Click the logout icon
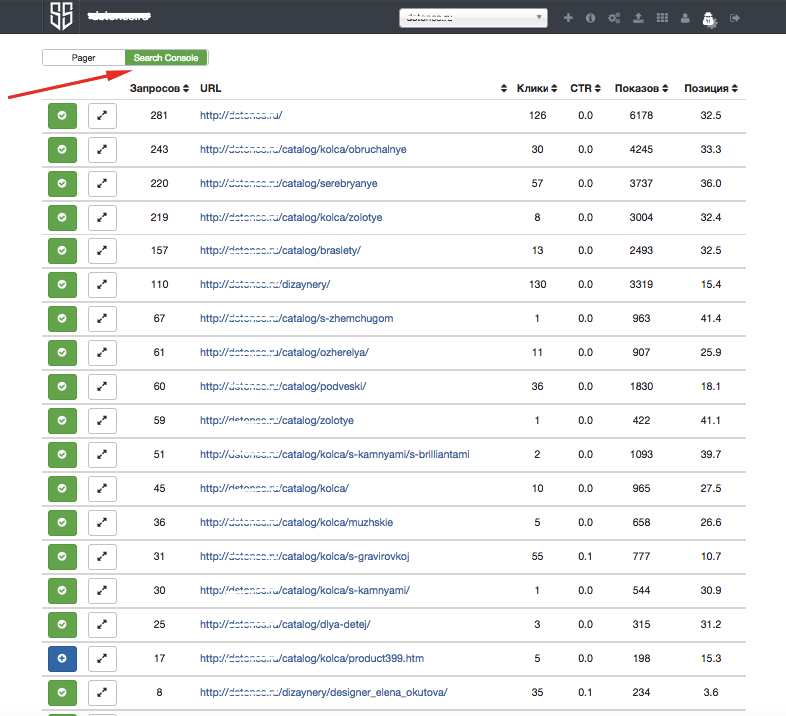This screenshot has height=716, width=786. pyautogui.click(x=735, y=18)
